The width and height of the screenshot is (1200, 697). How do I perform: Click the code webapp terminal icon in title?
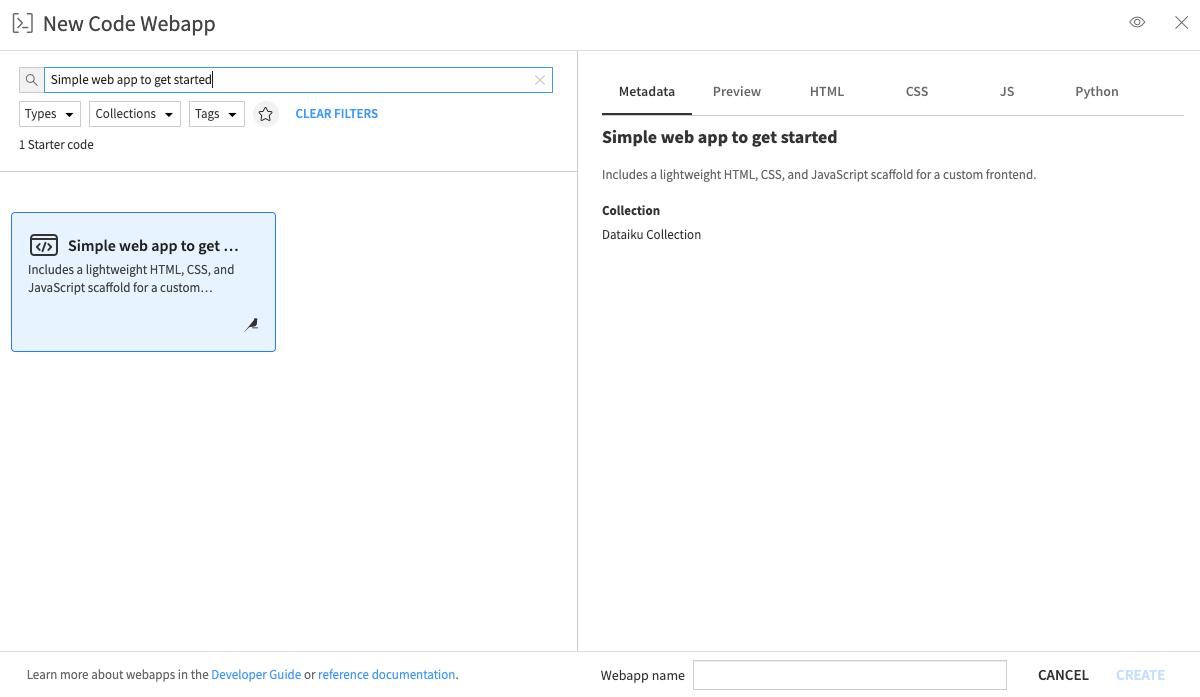click(x=22, y=23)
